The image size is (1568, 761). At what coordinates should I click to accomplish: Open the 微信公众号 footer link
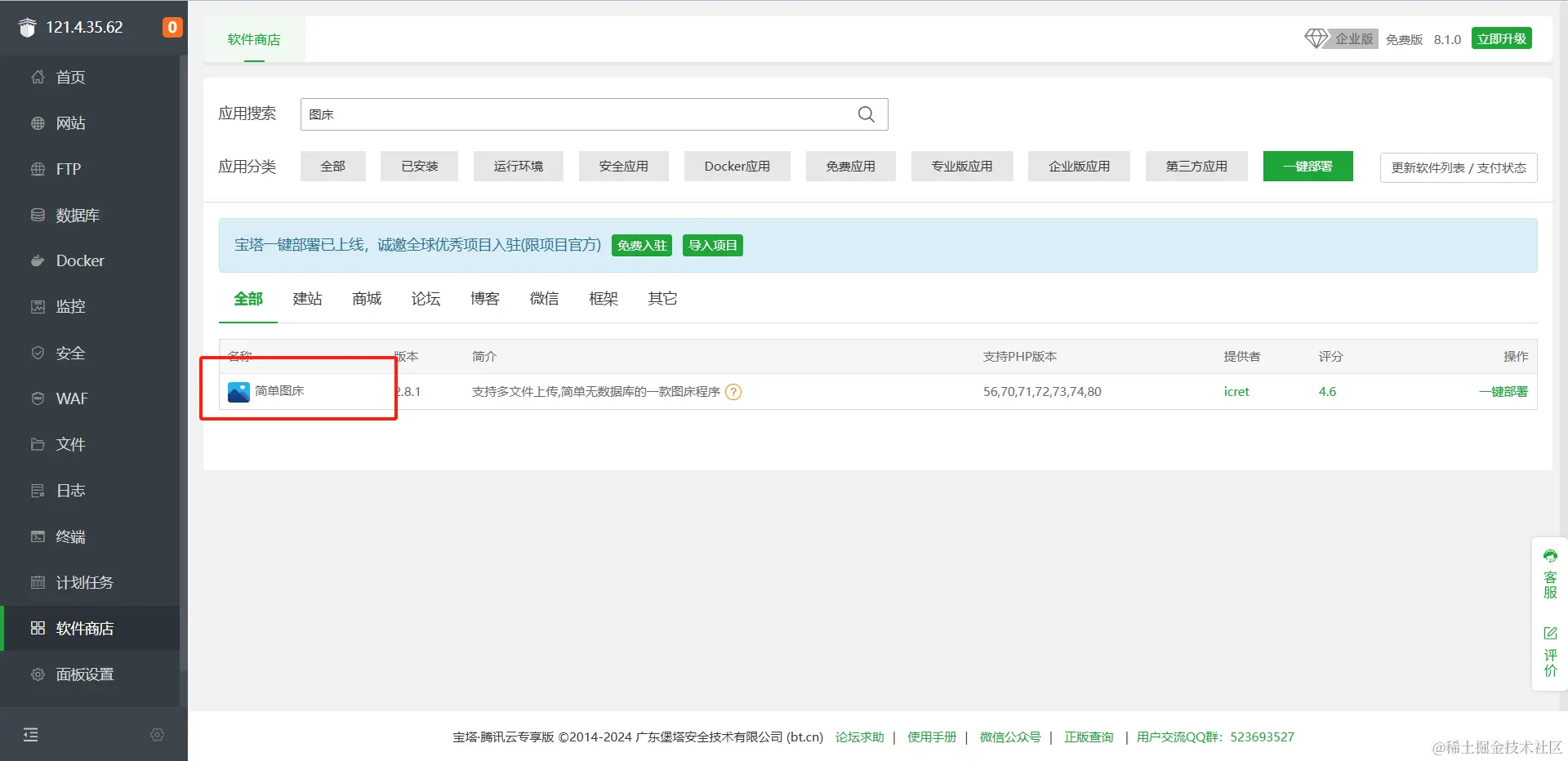coord(1010,737)
